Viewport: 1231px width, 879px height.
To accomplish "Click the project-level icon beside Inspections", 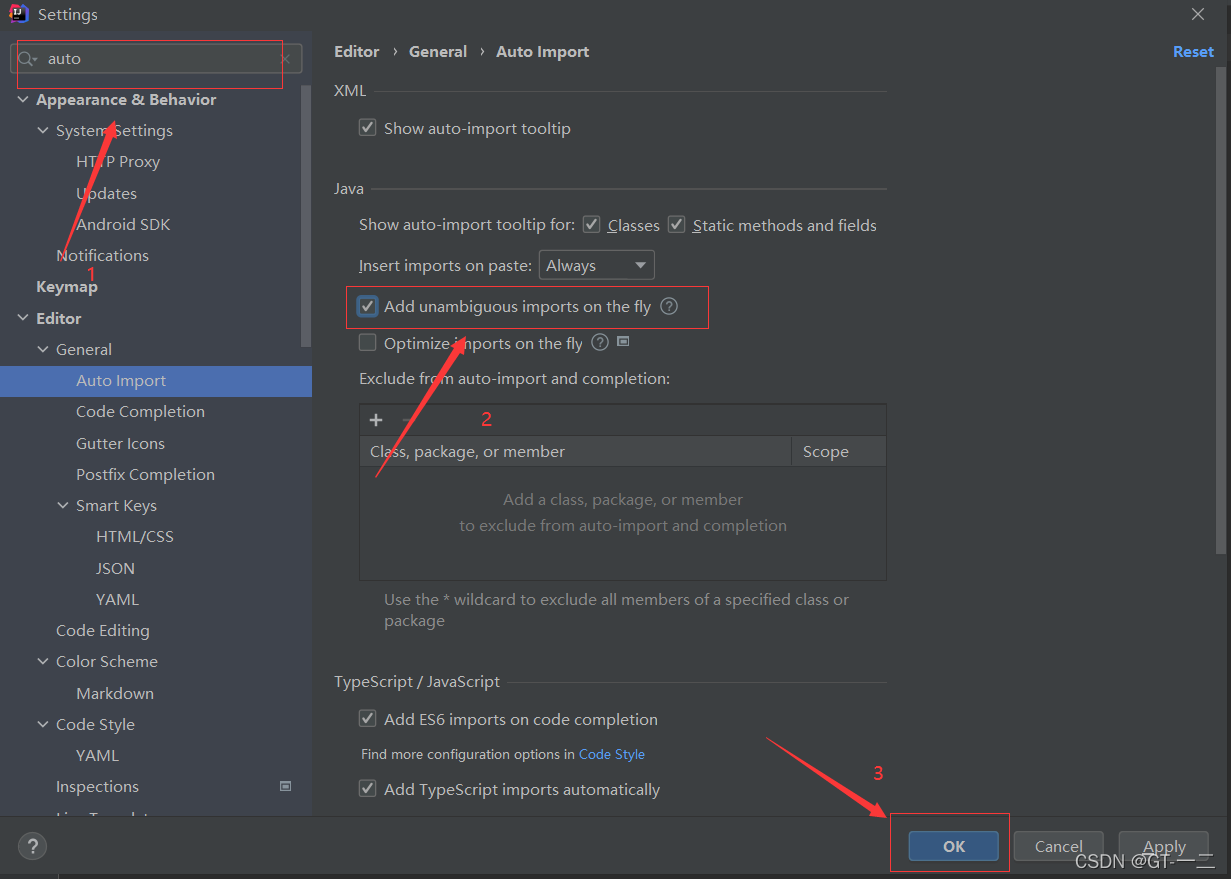I will point(285,786).
